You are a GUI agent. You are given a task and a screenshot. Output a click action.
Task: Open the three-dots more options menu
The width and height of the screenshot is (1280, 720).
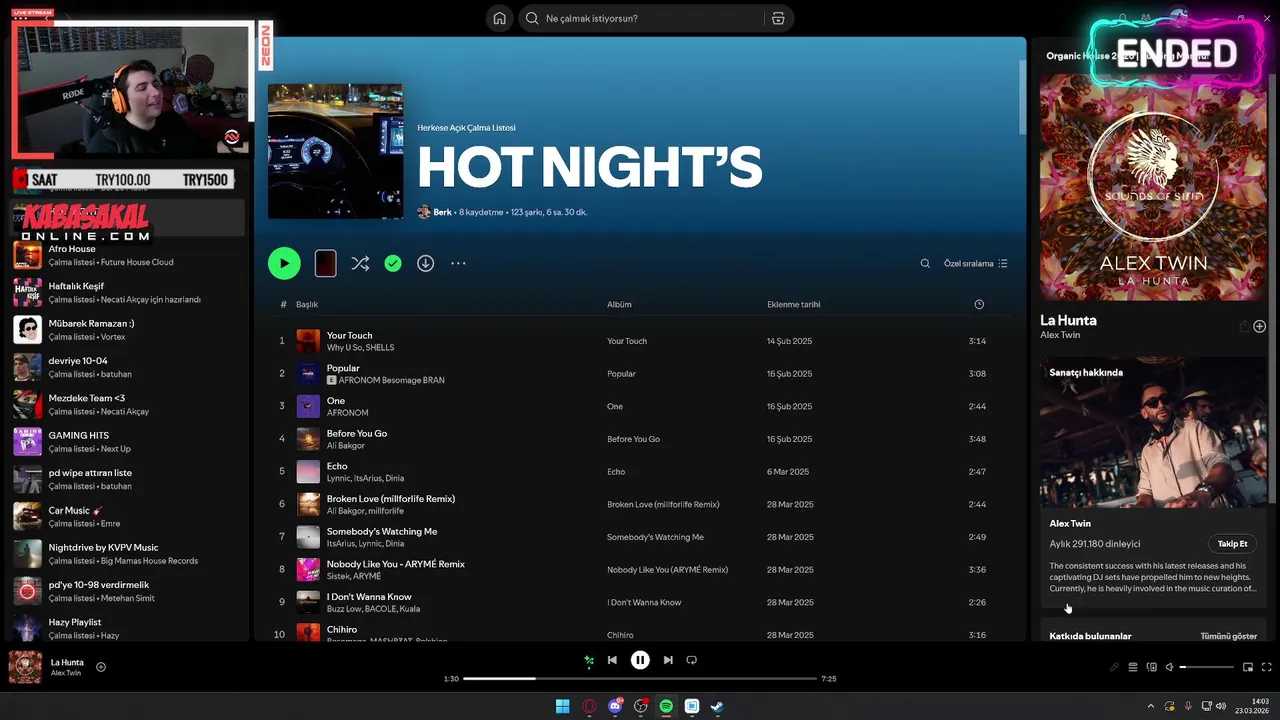click(x=458, y=263)
